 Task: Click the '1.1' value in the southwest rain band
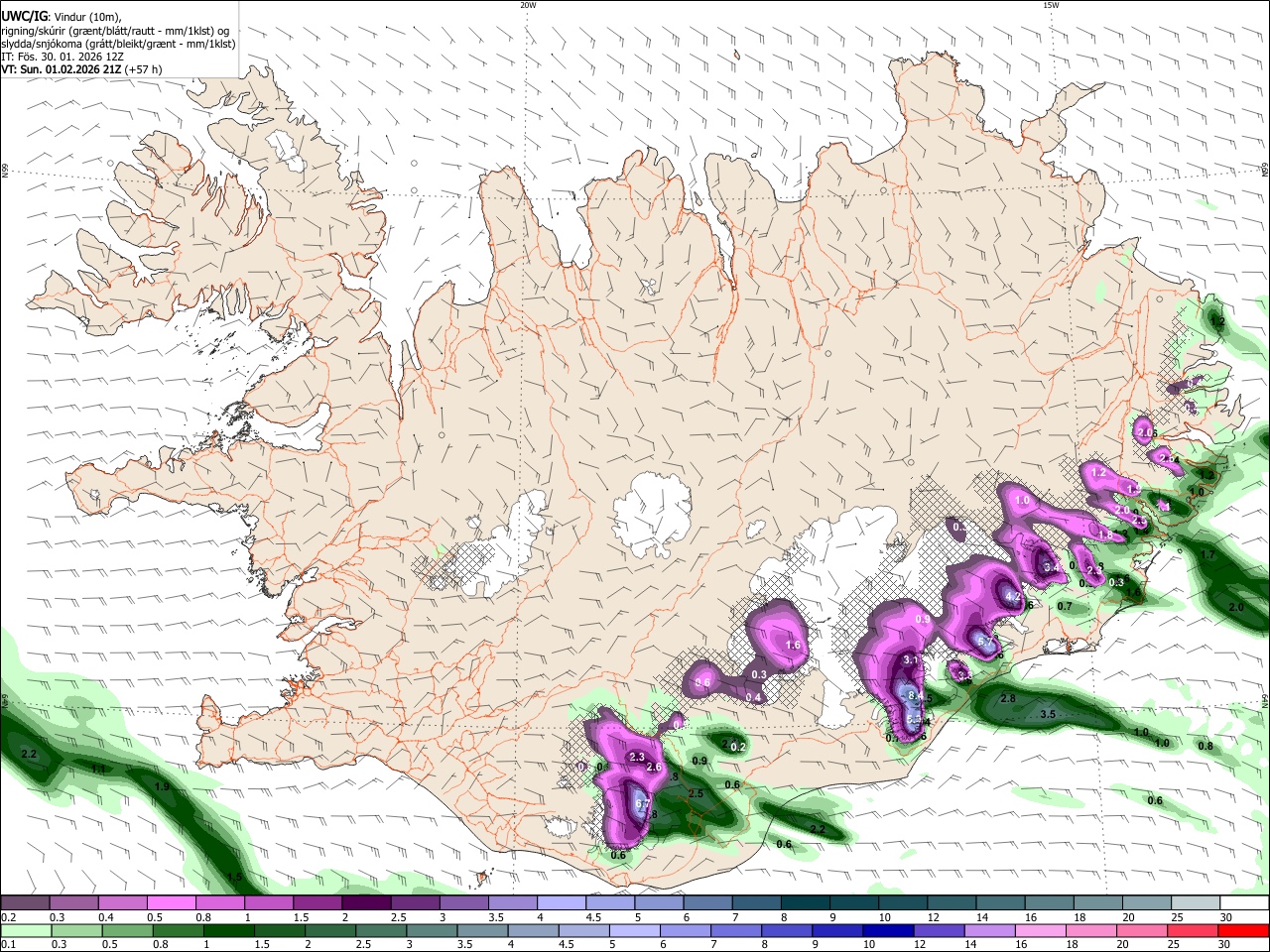click(x=98, y=769)
